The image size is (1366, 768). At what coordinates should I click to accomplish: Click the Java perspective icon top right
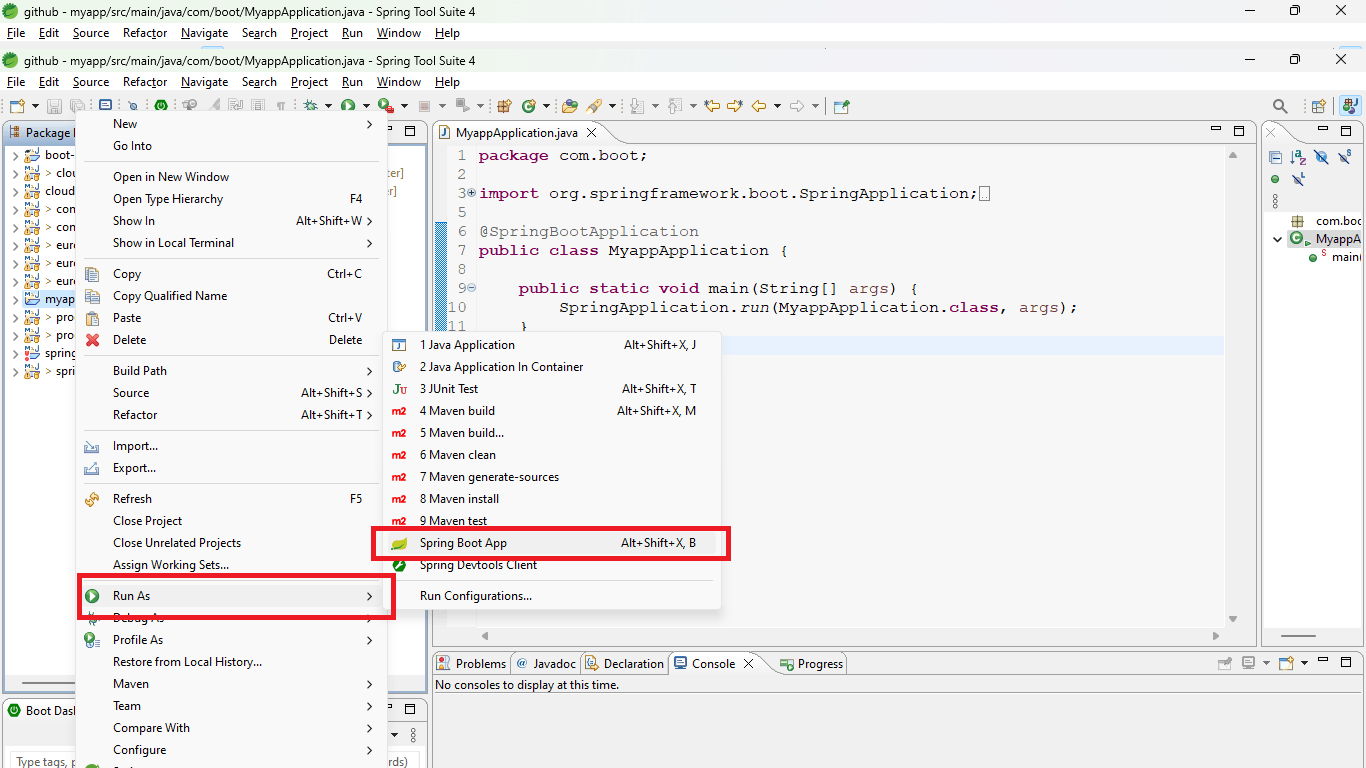click(x=1350, y=106)
